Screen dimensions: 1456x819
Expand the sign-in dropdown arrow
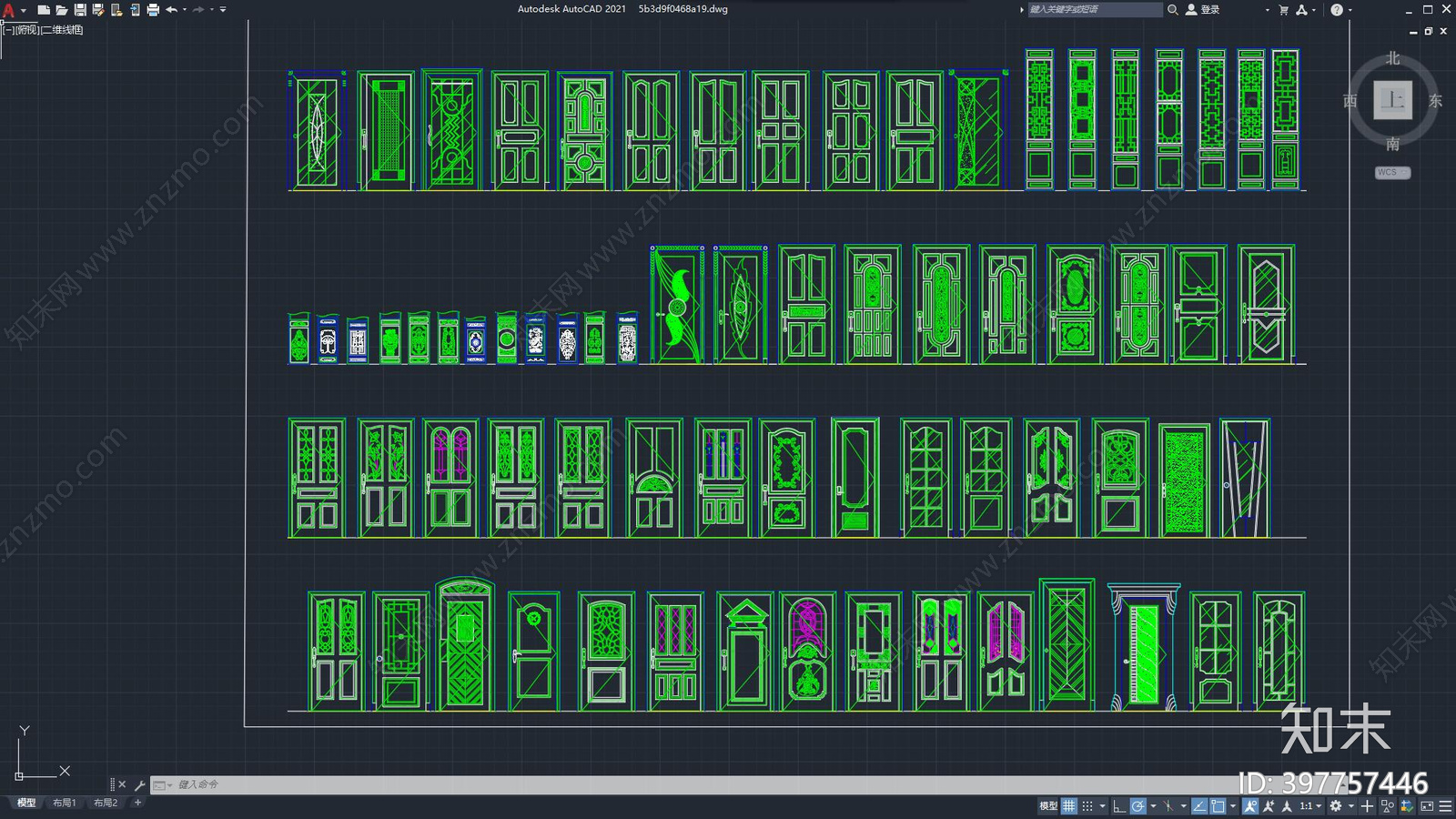1267,10
